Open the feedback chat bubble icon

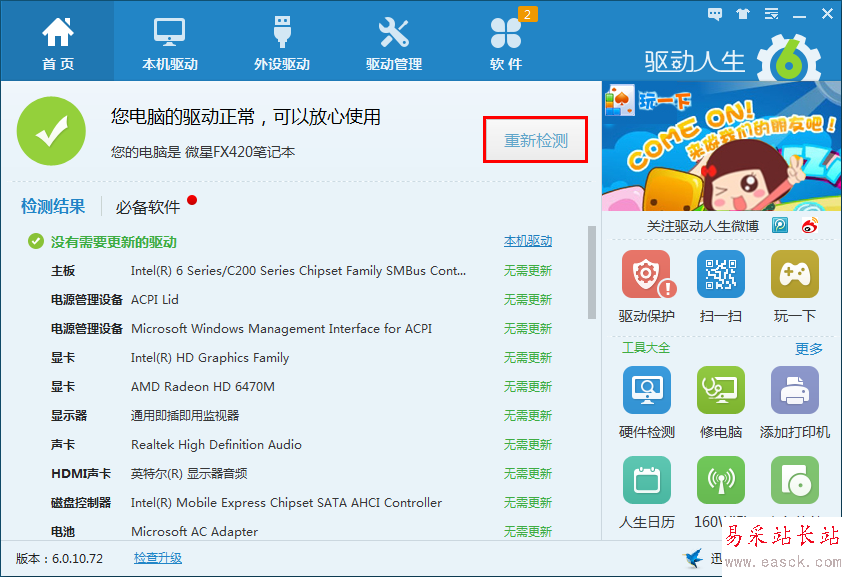pyautogui.click(x=715, y=14)
